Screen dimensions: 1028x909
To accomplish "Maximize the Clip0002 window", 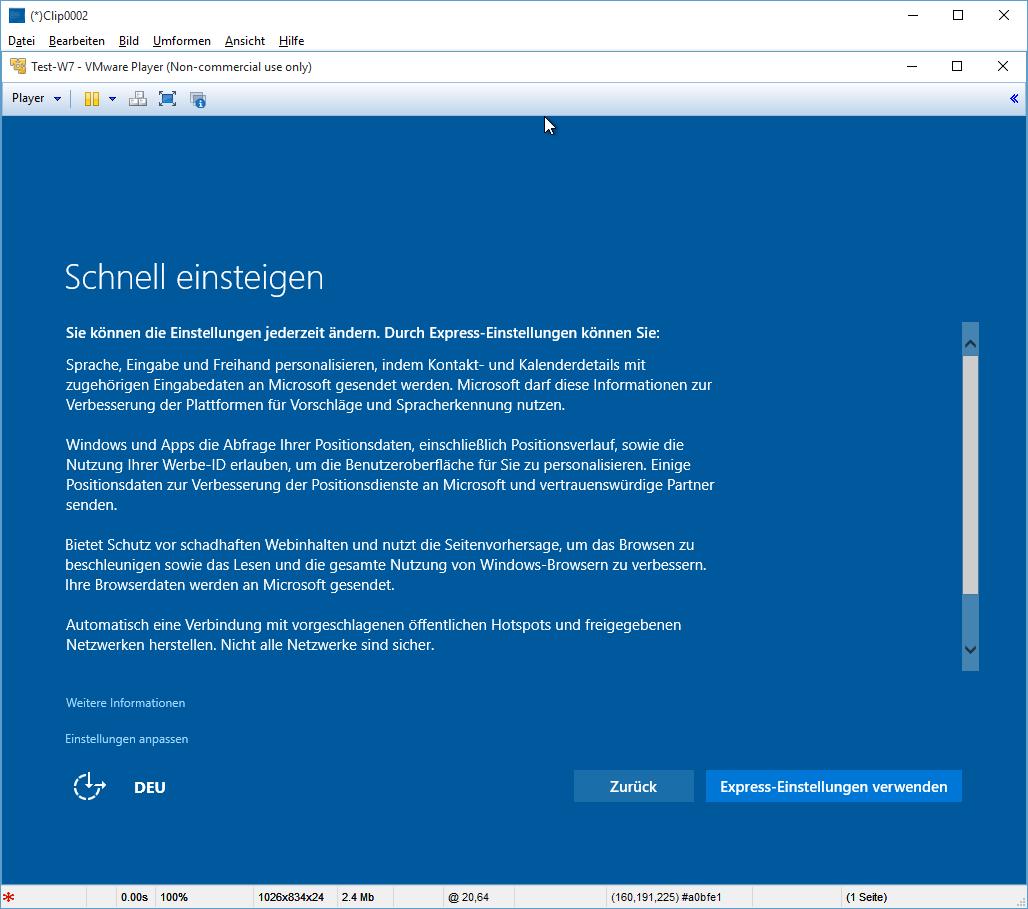I will (x=958, y=15).
